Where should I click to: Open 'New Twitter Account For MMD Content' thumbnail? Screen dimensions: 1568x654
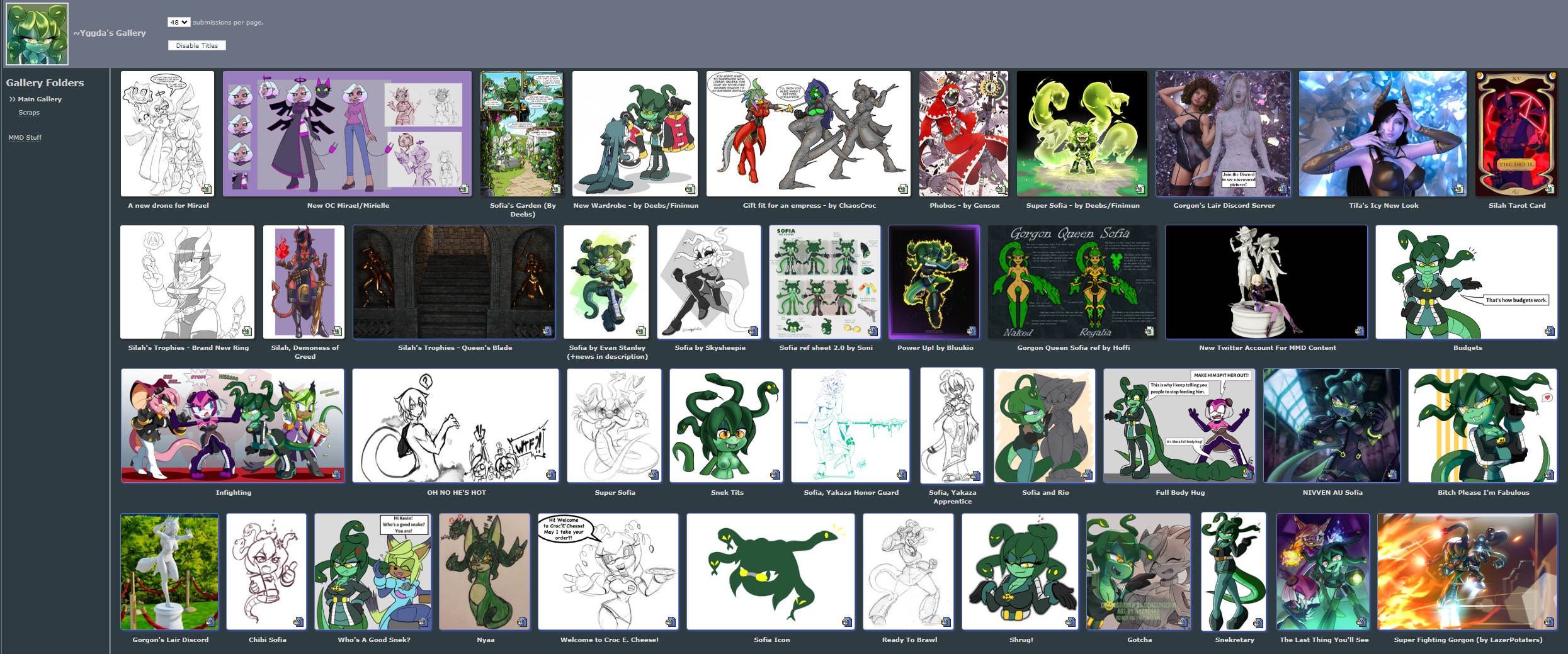pos(1266,282)
